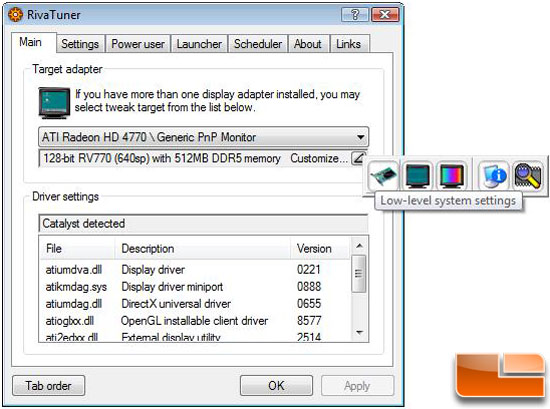The height and width of the screenshot is (409, 550).
Task: Sort by the File column header
Action: tap(78, 248)
